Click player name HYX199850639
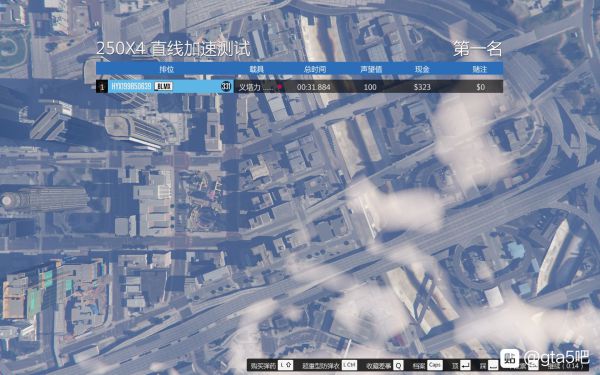Viewport: 600px width, 375px height. click(x=131, y=87)
